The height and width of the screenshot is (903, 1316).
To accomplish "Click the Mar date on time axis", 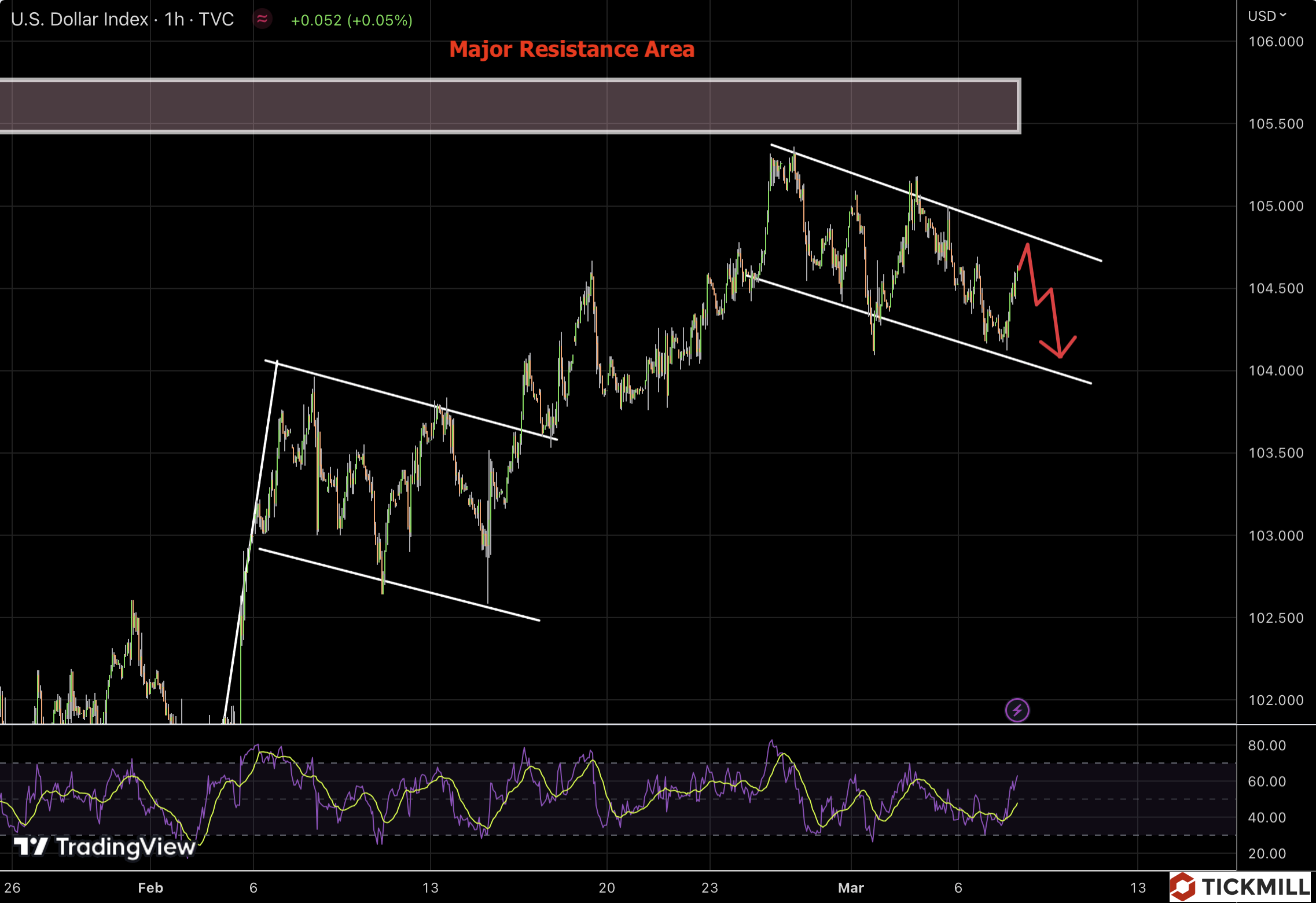I will point(851,887).
